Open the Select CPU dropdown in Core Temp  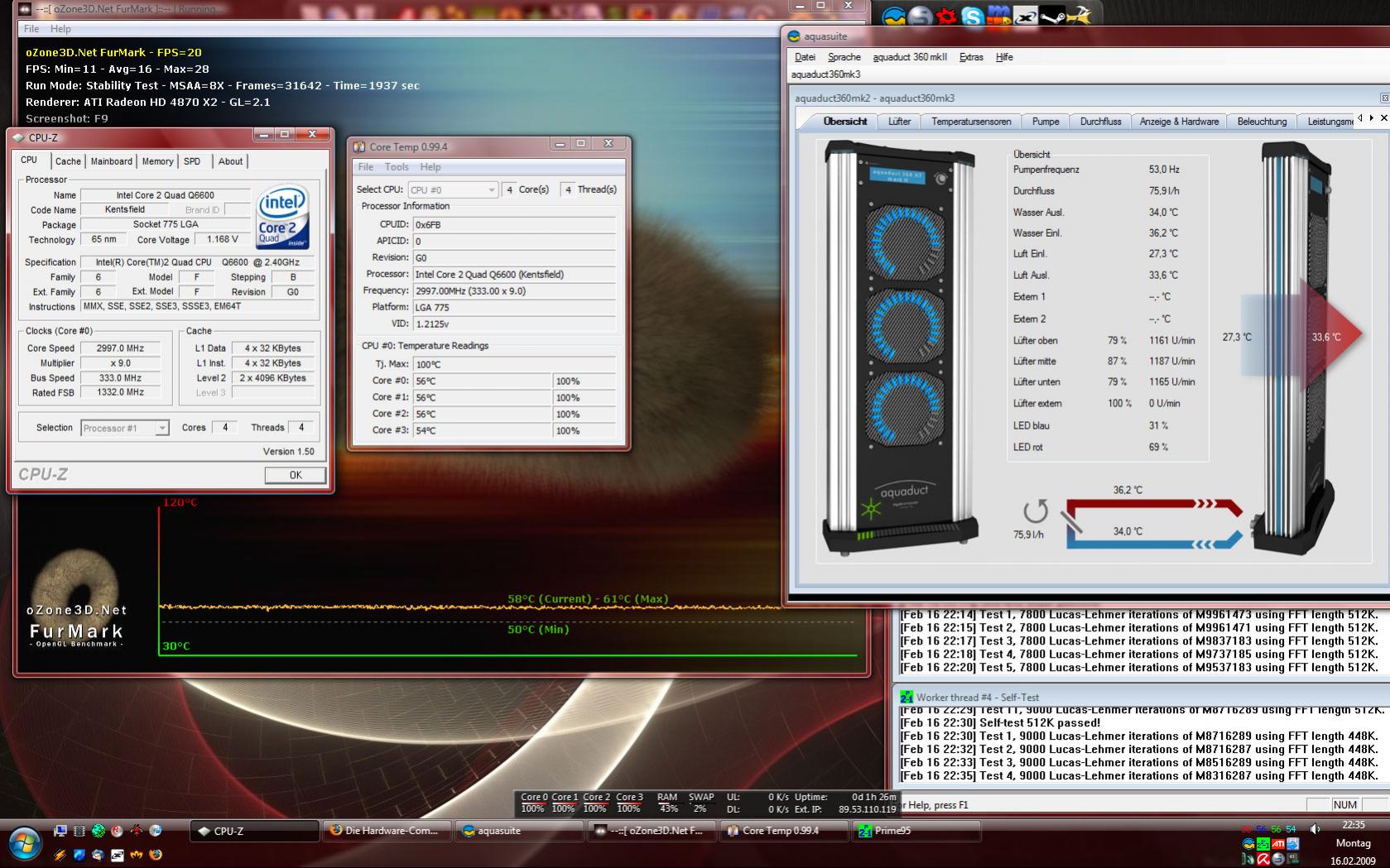click(x=453, y=189)
